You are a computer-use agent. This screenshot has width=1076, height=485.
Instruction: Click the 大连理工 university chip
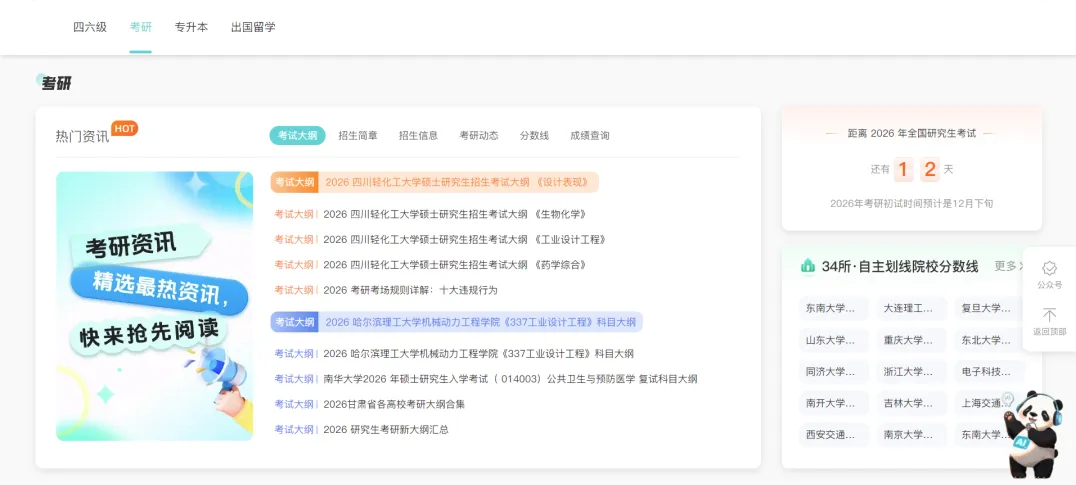911,309
